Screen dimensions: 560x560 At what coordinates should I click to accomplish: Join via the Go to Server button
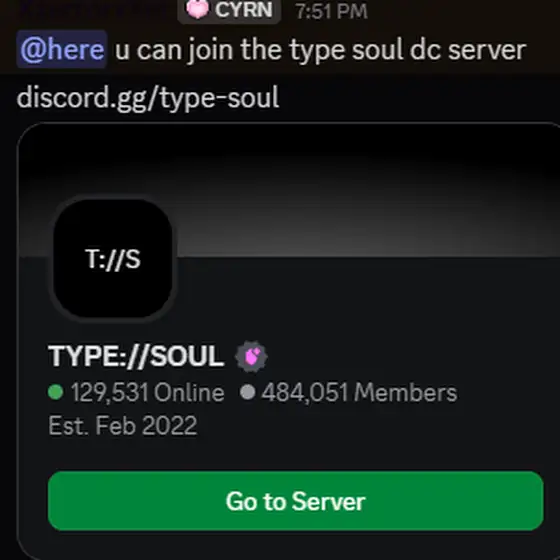[296, 501]
